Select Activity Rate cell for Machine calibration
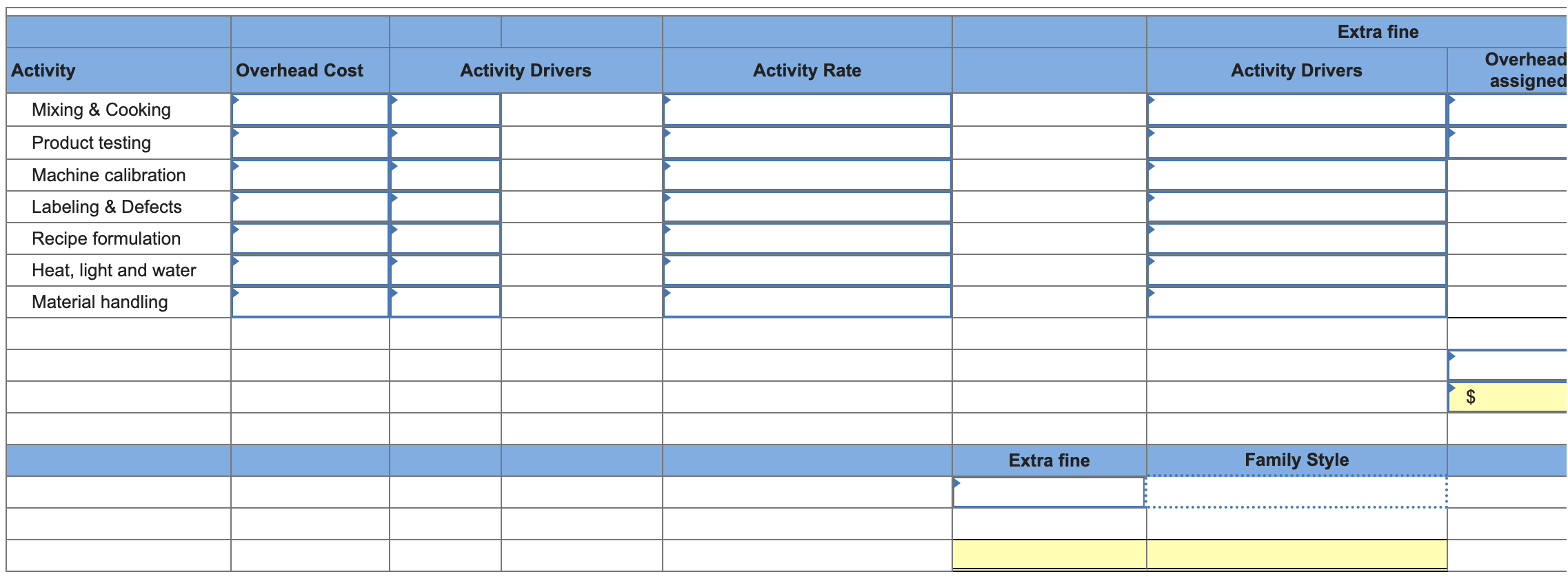 [x=807, y=175]
